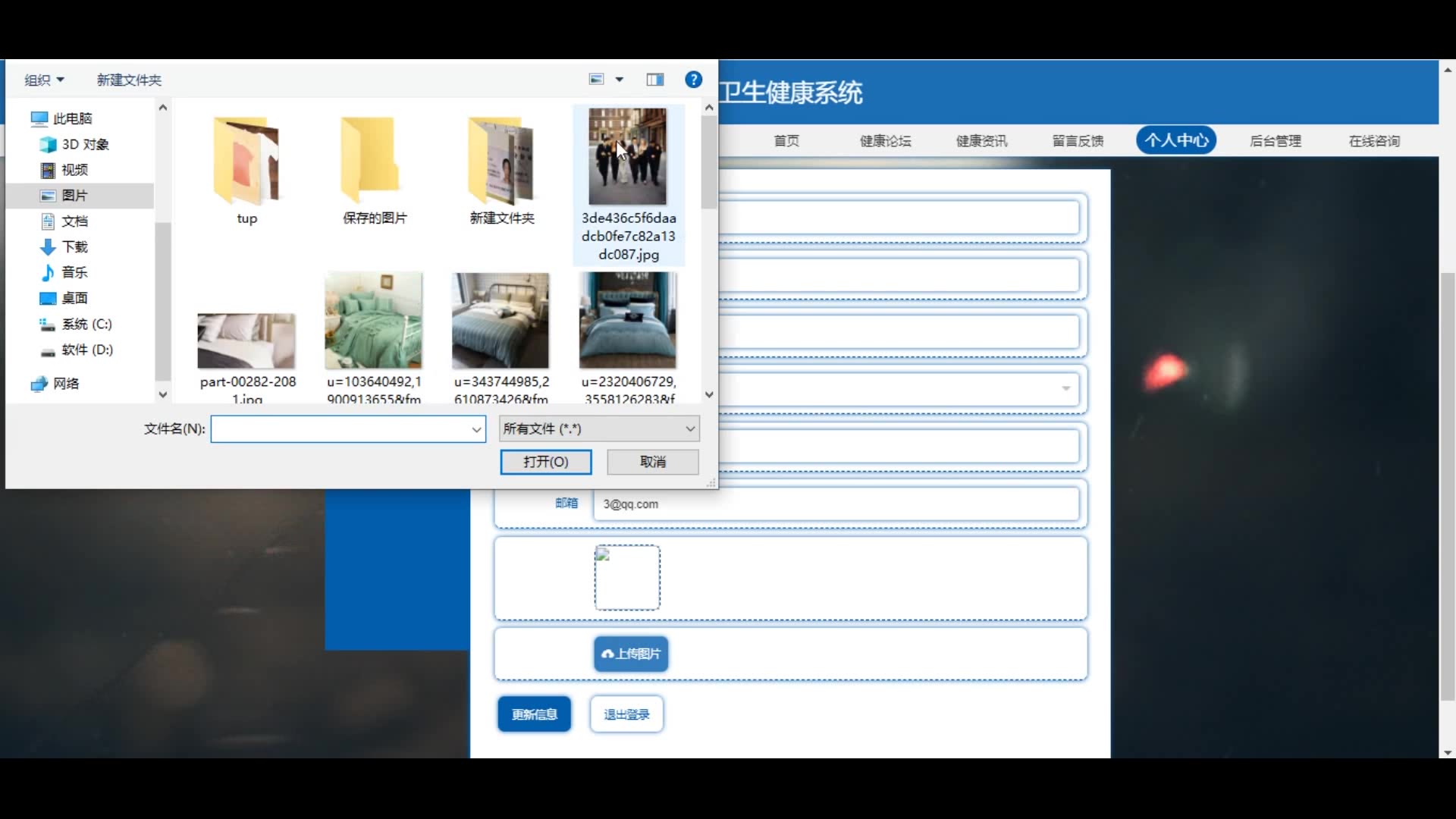This screenshot has width=1456, height=819.
Task: Expand the view options dropdown arrow
Action: (620, 80)
